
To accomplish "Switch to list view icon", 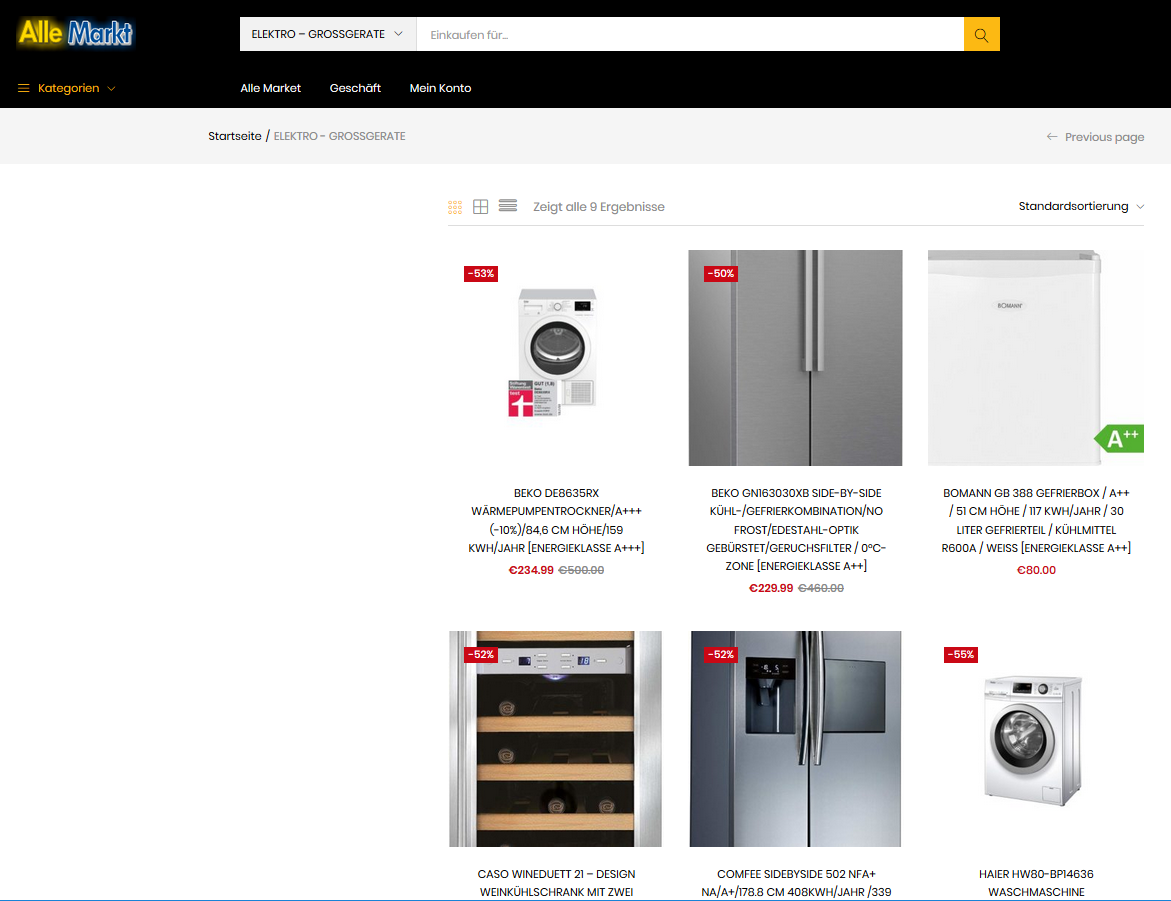I will [508, 205].
